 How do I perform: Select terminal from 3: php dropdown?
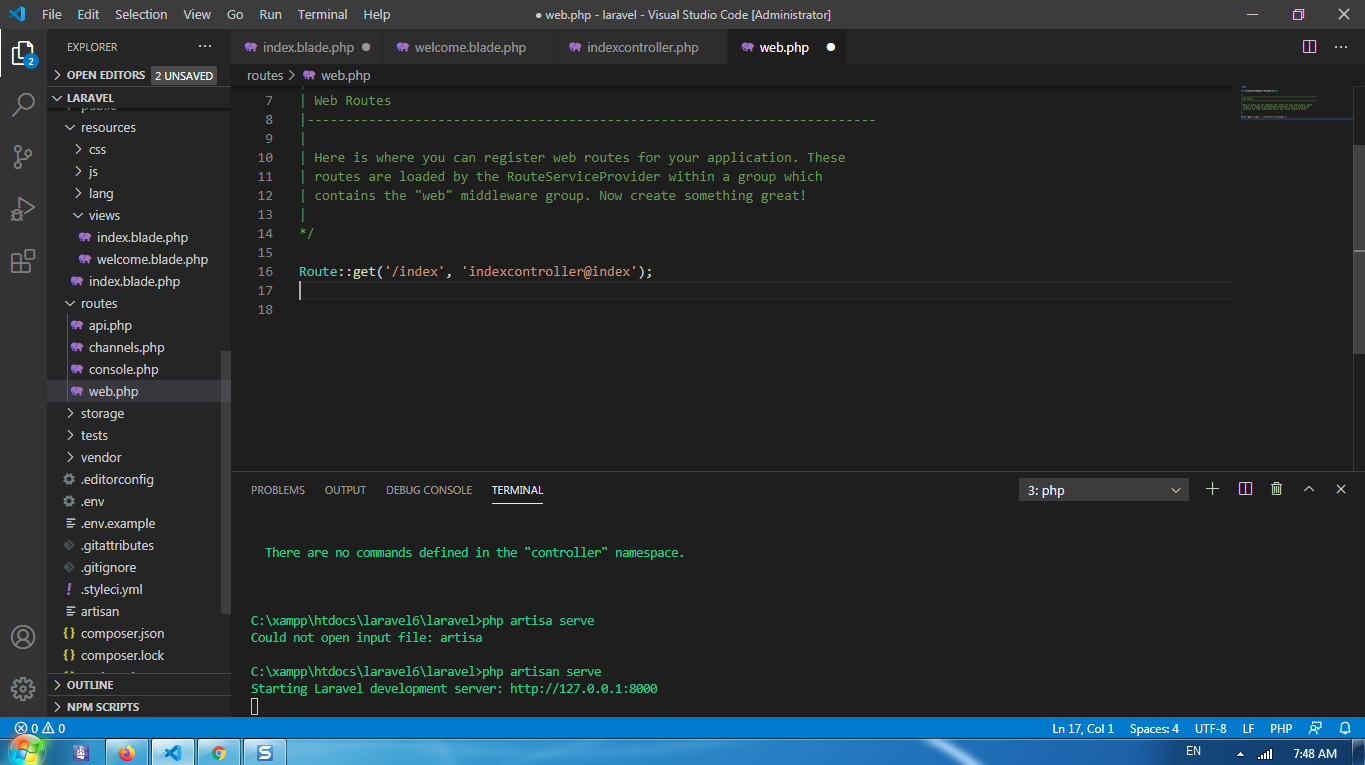pos(1104,490)
